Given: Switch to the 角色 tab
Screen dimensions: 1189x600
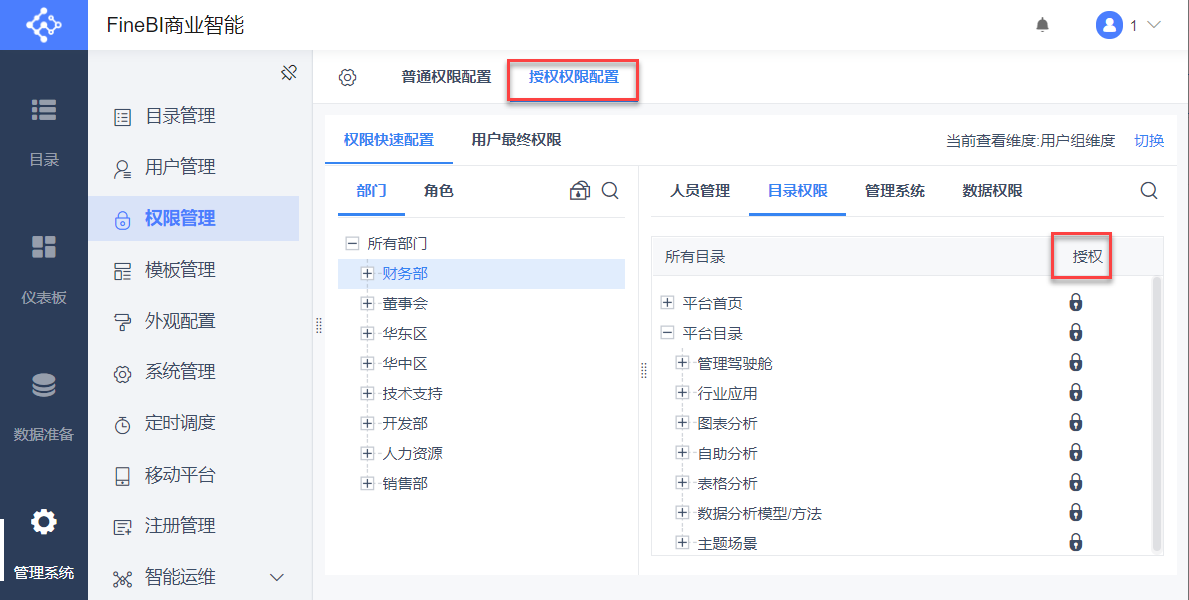Looking at the screenshot, I should (x=438, y=190).
